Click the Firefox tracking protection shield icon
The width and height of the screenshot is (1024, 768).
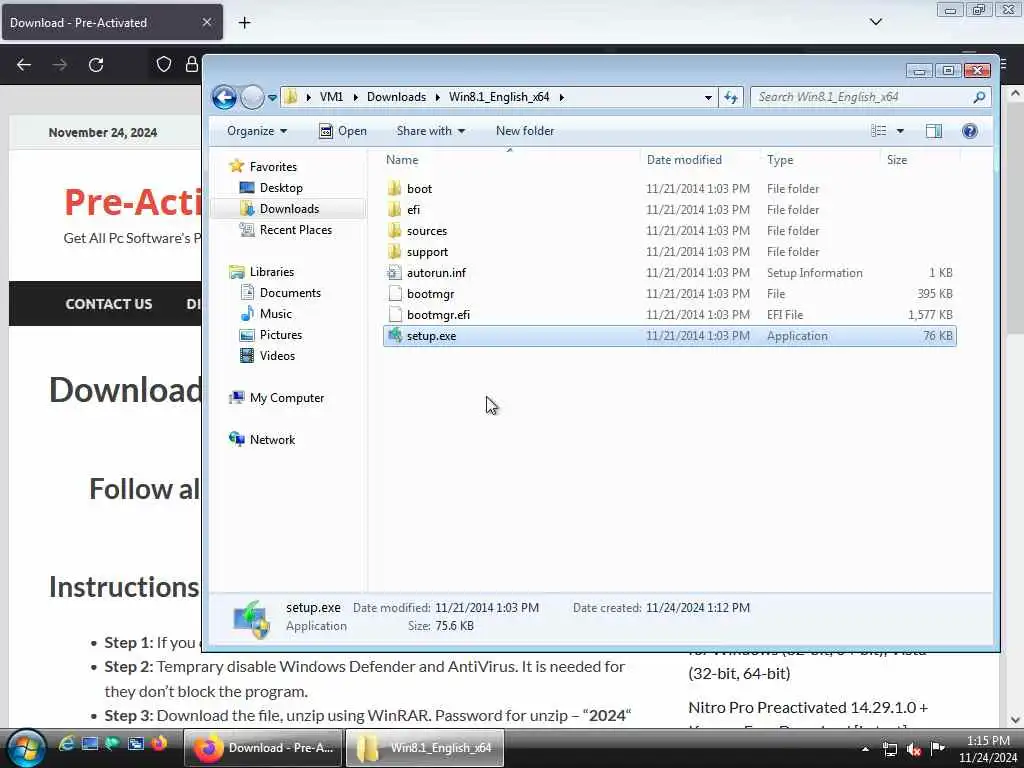click(164, 64)
